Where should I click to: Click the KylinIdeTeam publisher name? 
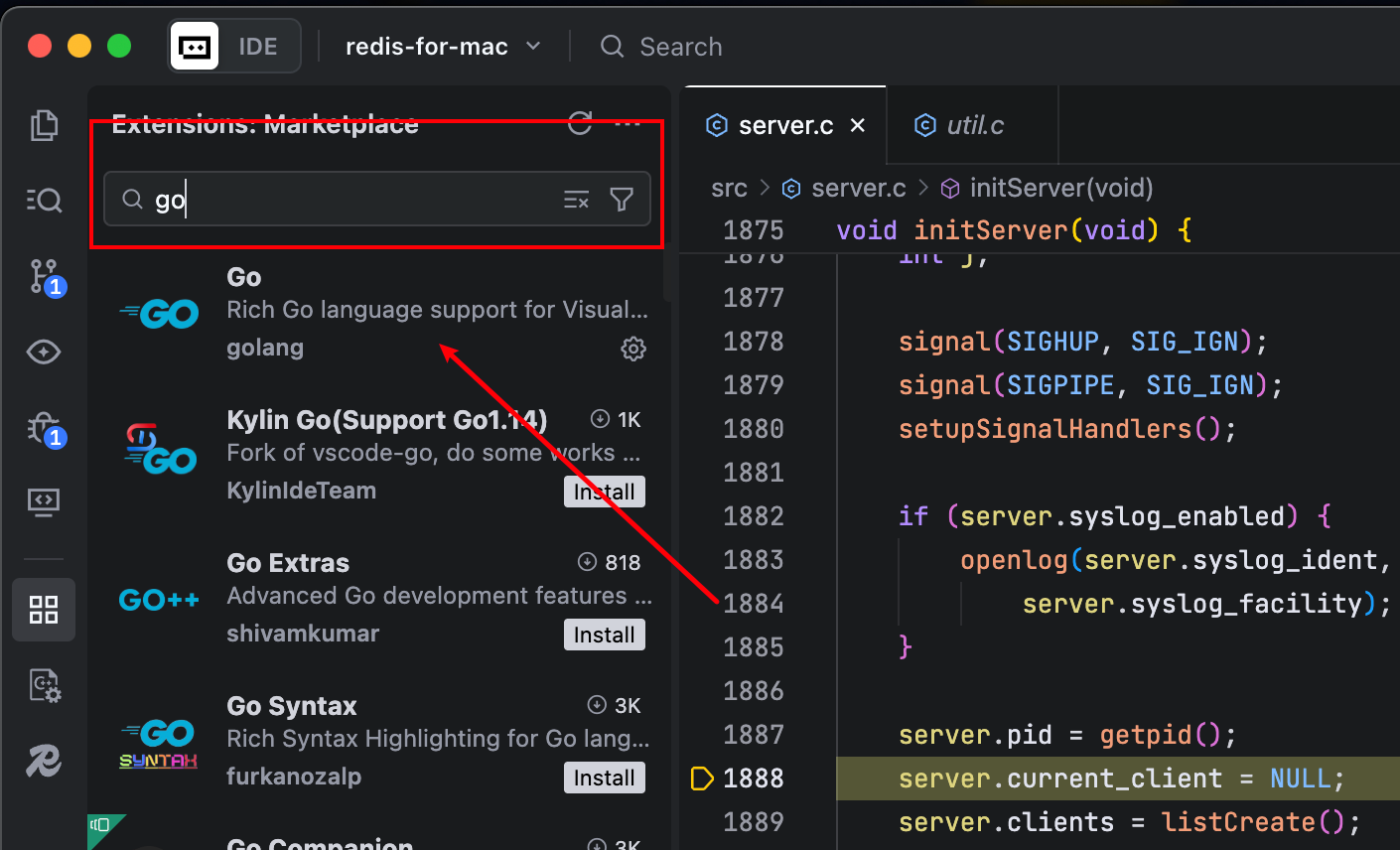coord(301,491)
